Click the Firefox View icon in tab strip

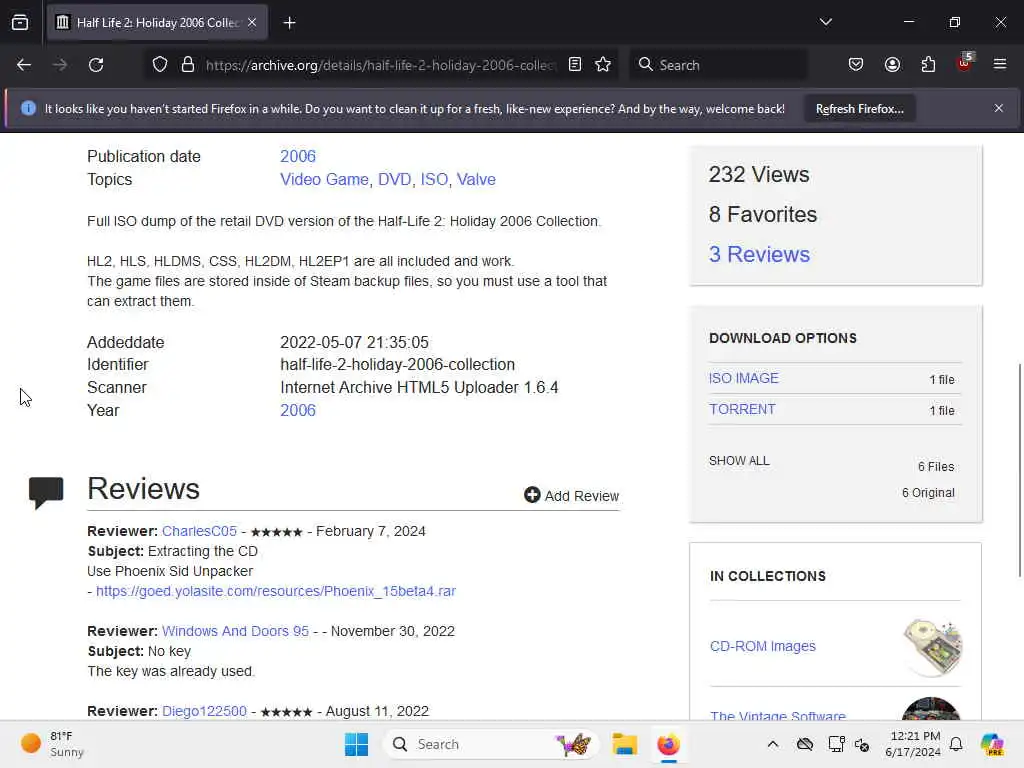[x=20, y=22]
